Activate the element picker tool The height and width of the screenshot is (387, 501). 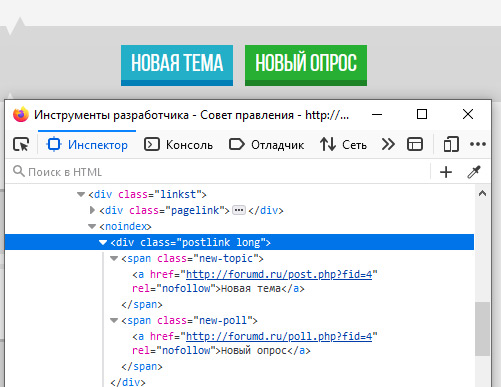click(x=21, y=145)
